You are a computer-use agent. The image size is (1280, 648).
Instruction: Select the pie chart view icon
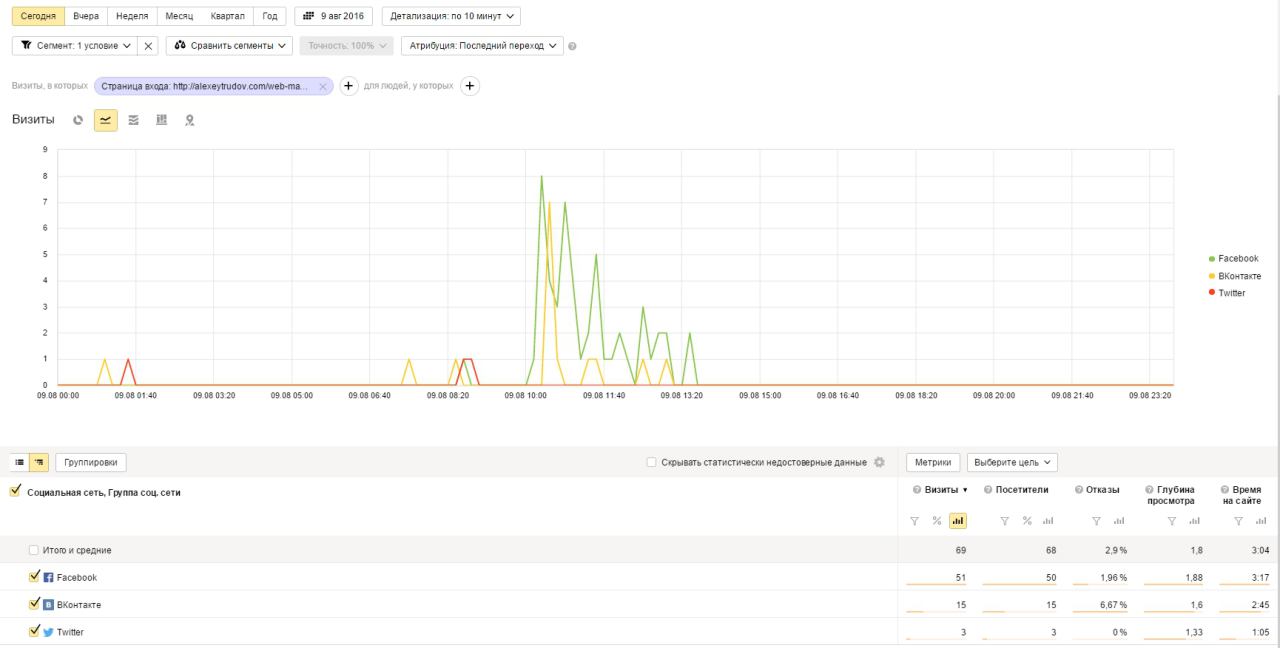coord(78,120)
